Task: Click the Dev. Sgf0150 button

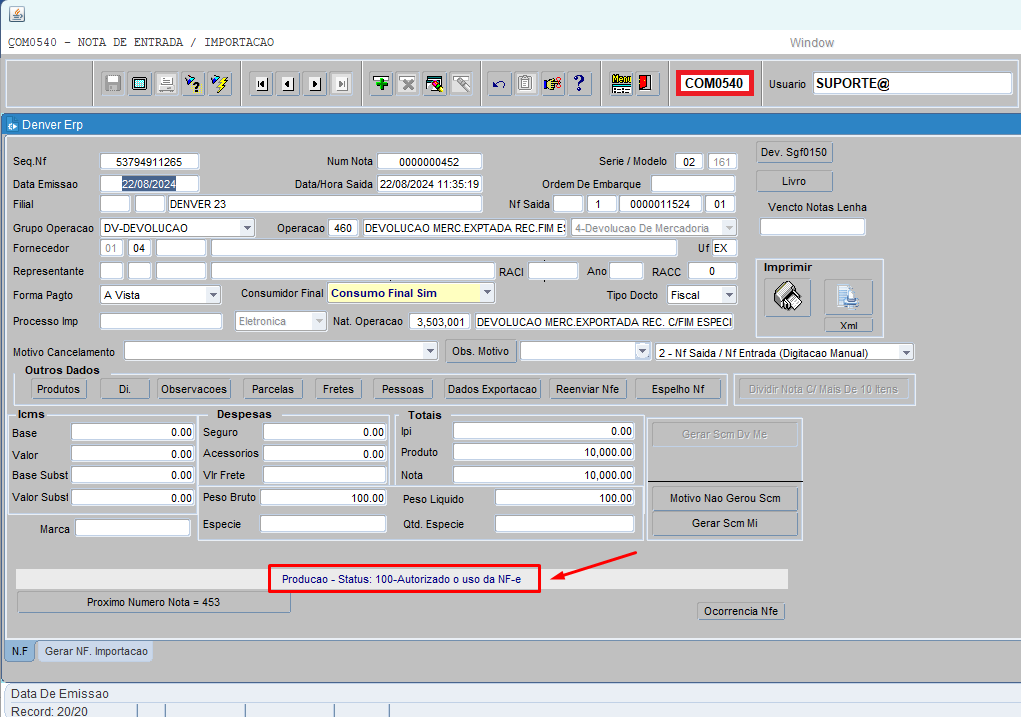Action: [794, 152]
